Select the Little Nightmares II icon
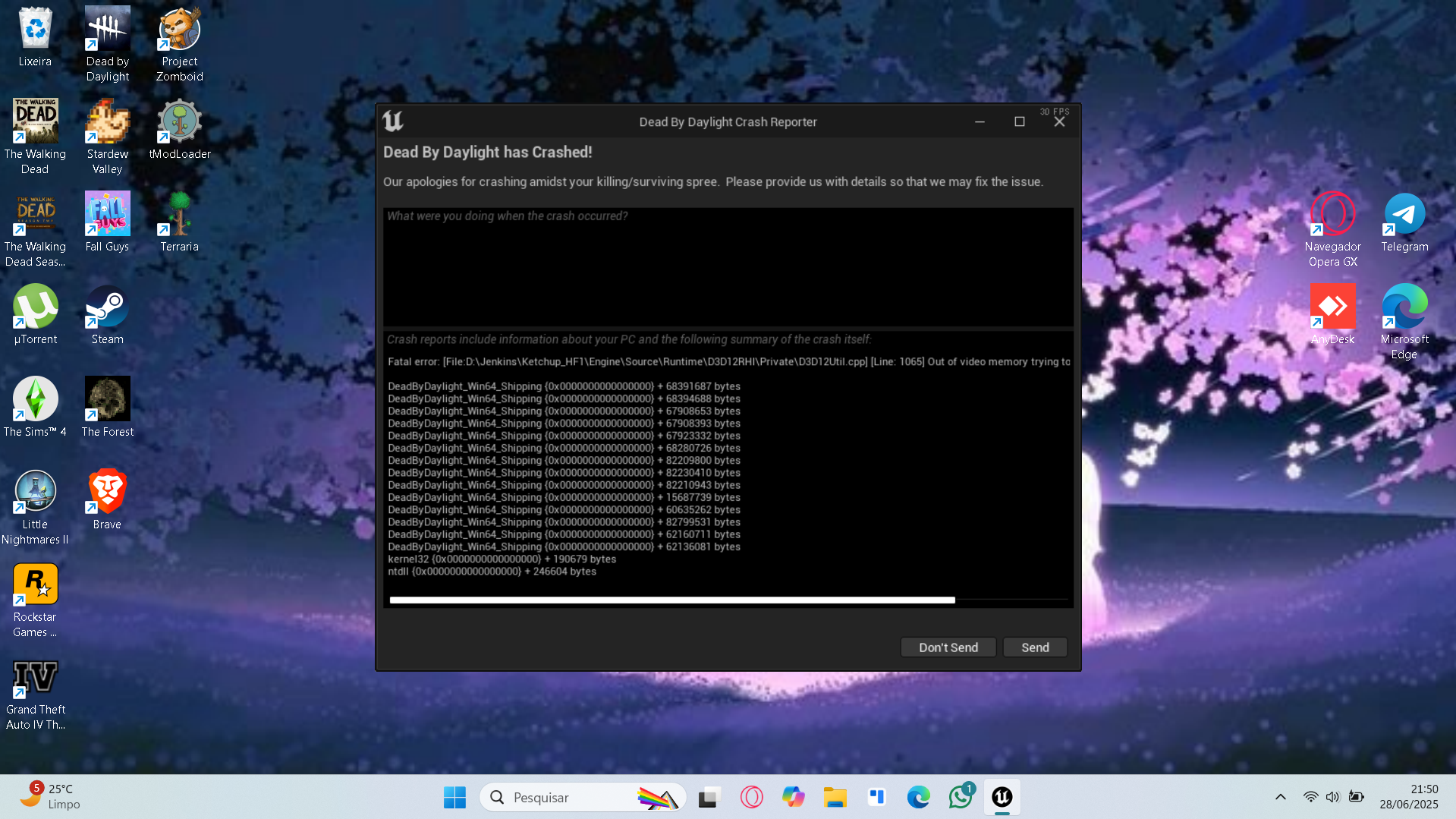The width and height of the screenshot is (1456, 819). [35, 507]
